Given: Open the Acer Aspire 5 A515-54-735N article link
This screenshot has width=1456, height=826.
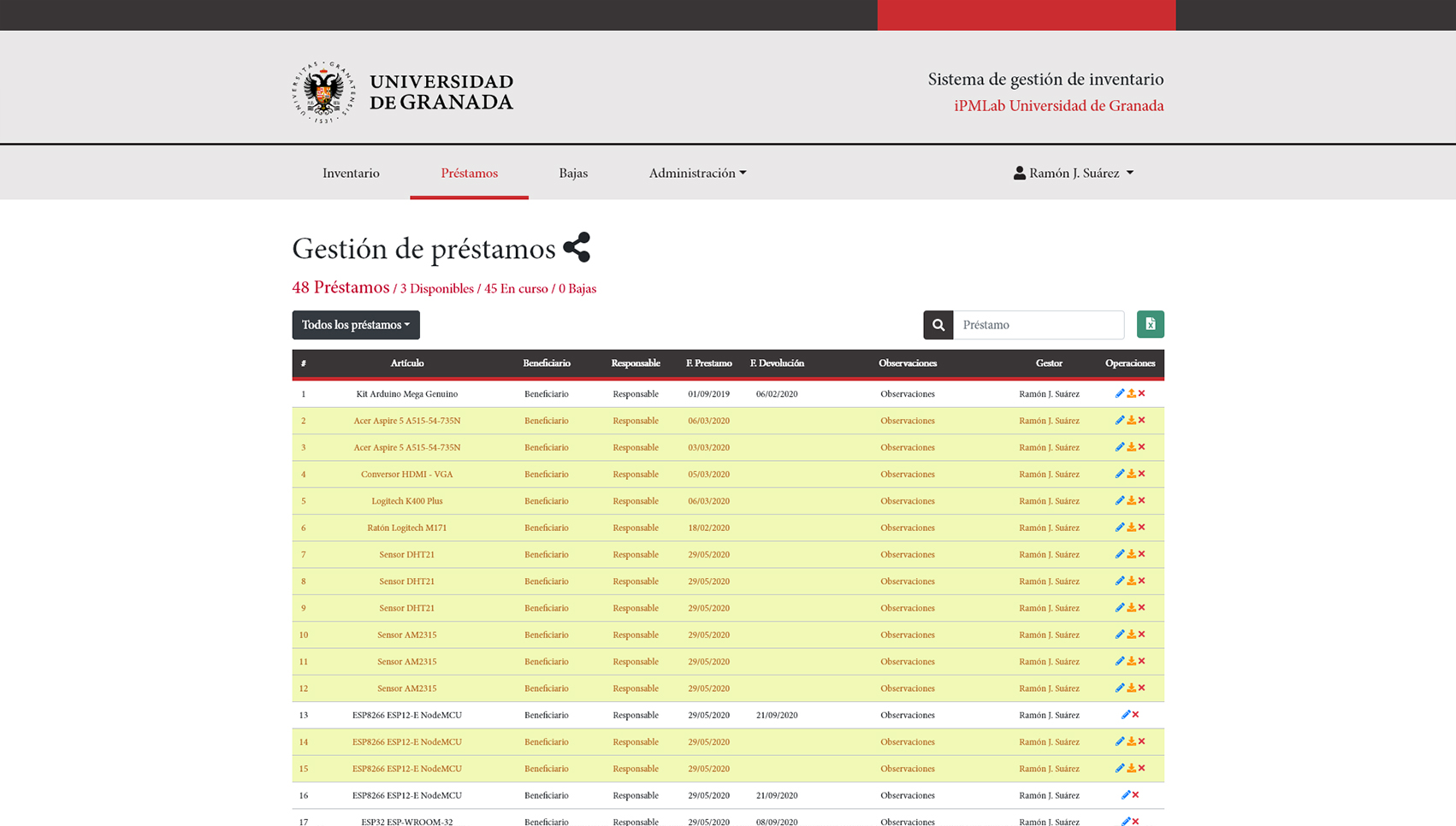Looking at the screenshot, I should [x=406, y=421].
